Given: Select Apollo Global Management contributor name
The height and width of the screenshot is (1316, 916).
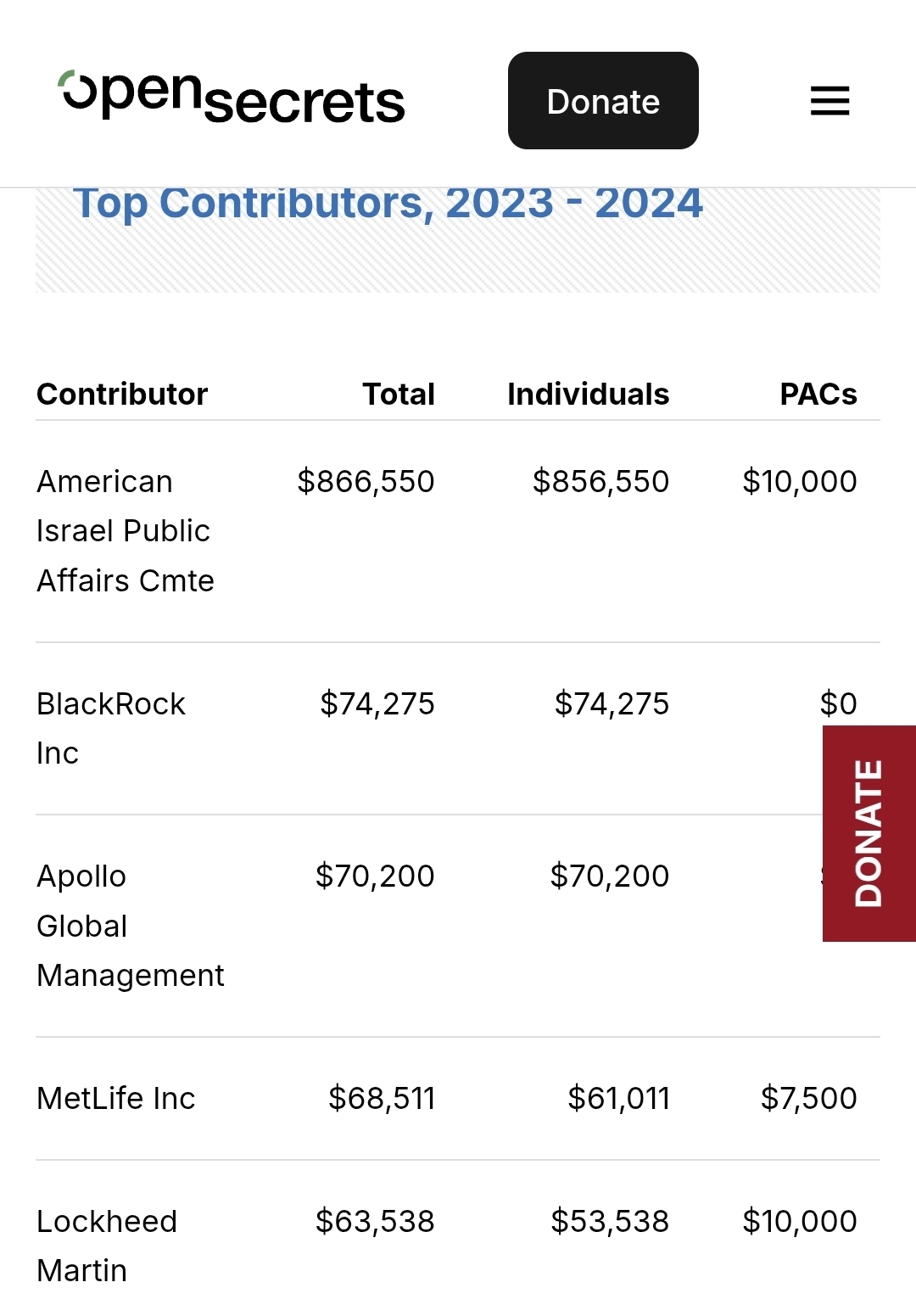Looking at the screenshot, I should click(x=129, y=926).
